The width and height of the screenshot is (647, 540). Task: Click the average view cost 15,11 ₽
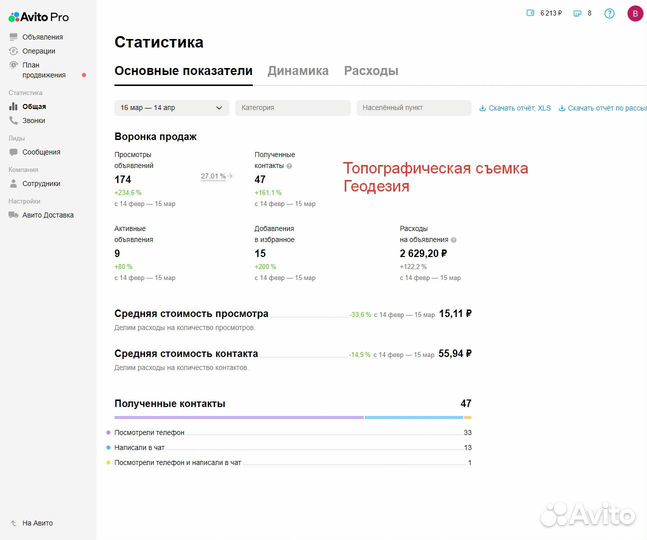click(x=455, y=314)
